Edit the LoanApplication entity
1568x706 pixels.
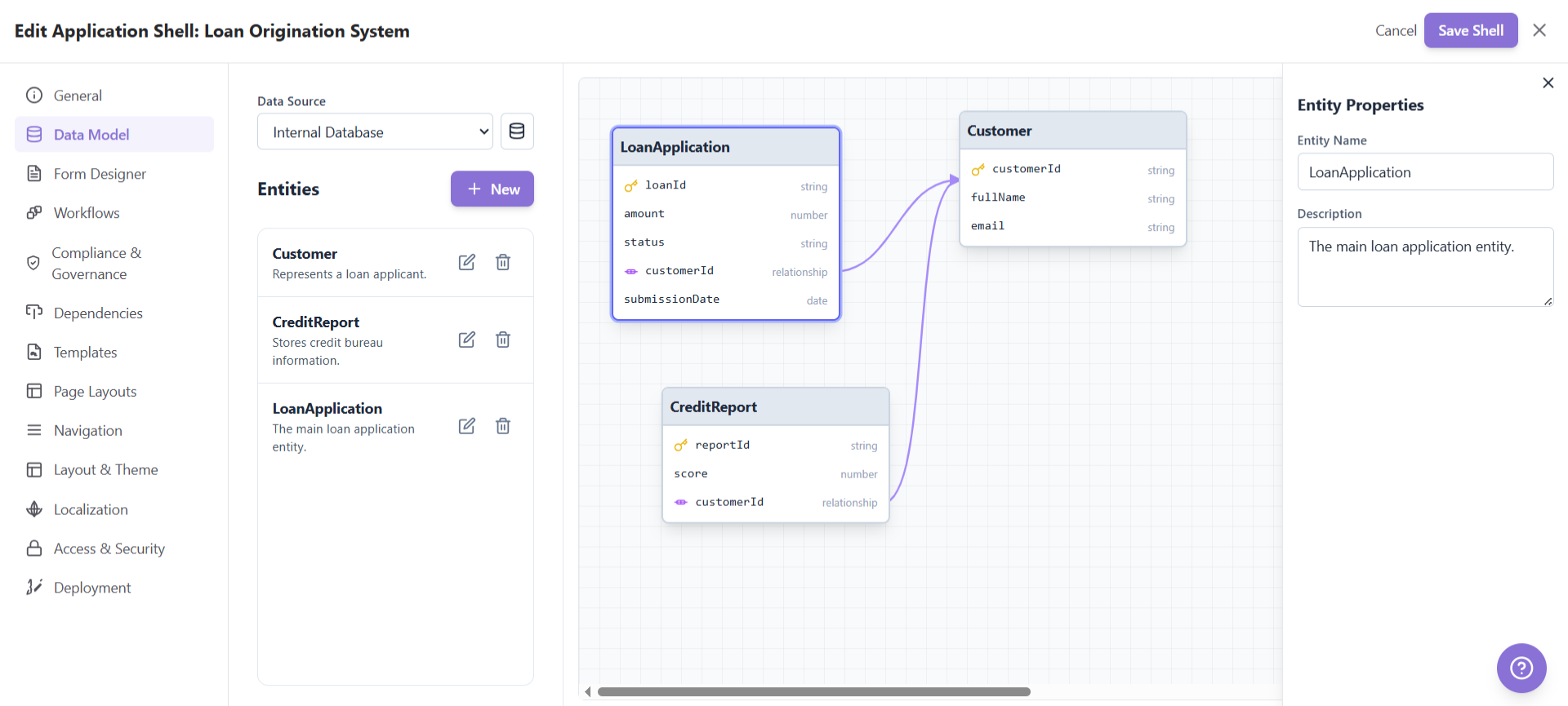coord(466,426)
